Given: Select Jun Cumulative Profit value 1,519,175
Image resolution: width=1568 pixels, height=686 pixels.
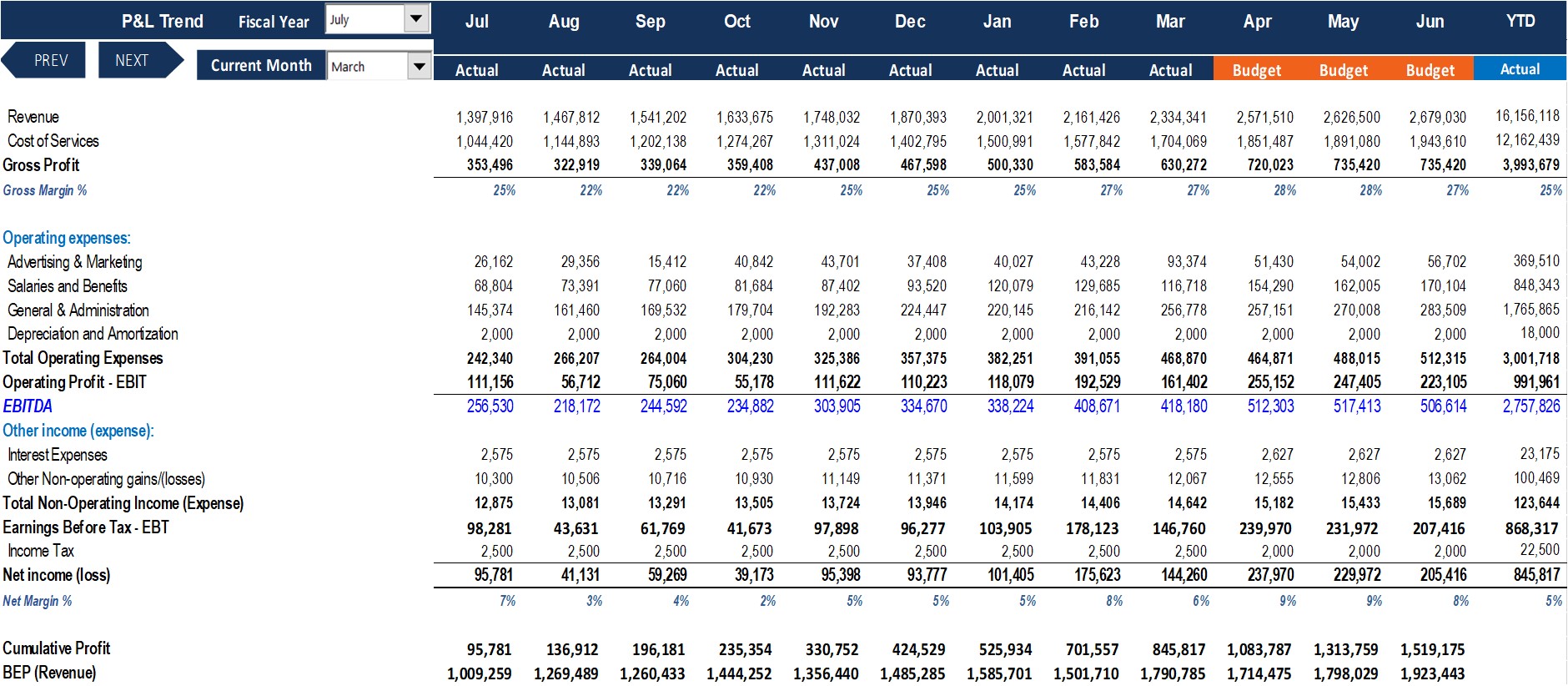Looking at the screenshot, I should point(1432,649).
